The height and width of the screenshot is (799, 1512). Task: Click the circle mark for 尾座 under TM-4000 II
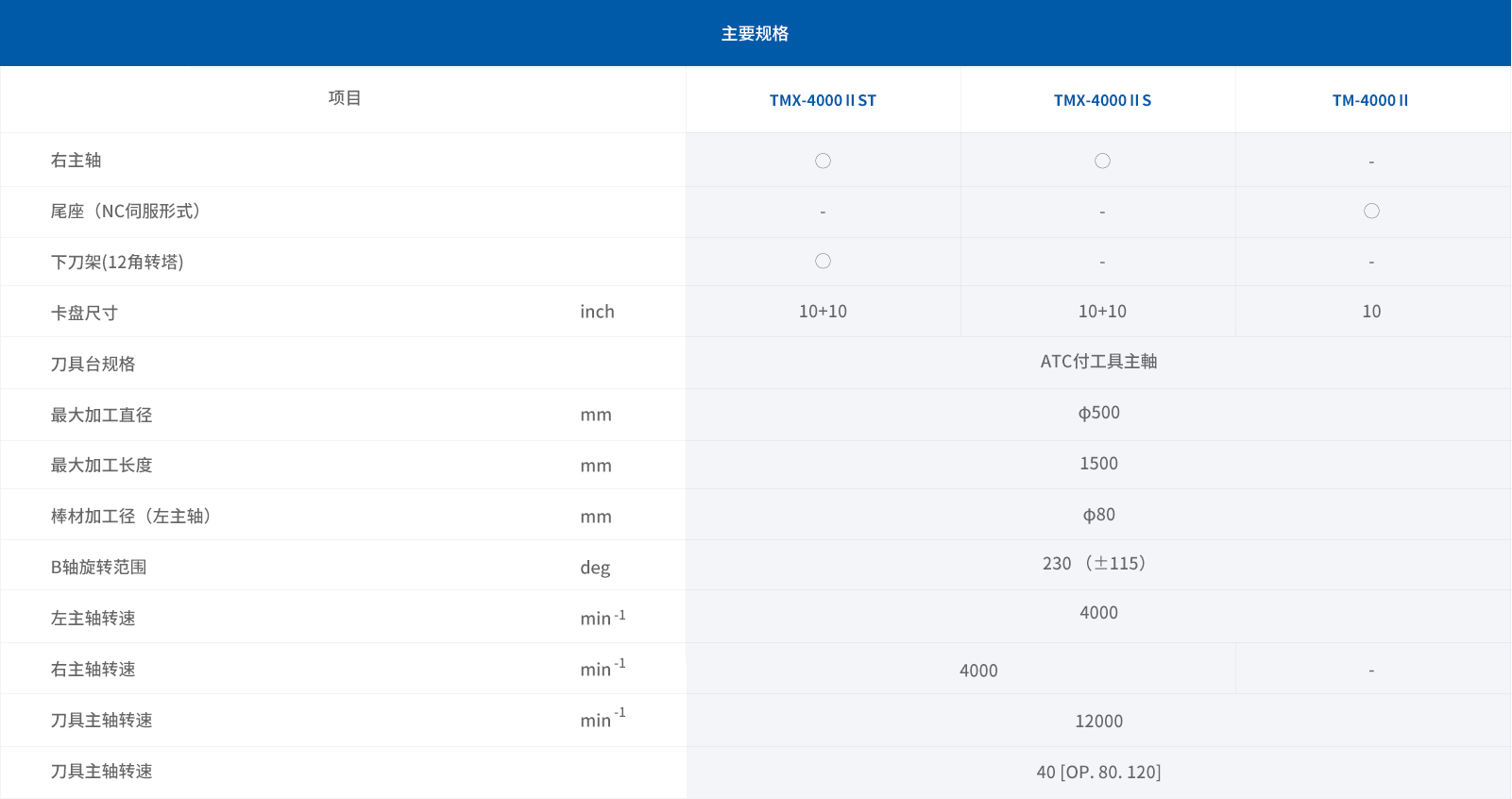pos(1371,211)
